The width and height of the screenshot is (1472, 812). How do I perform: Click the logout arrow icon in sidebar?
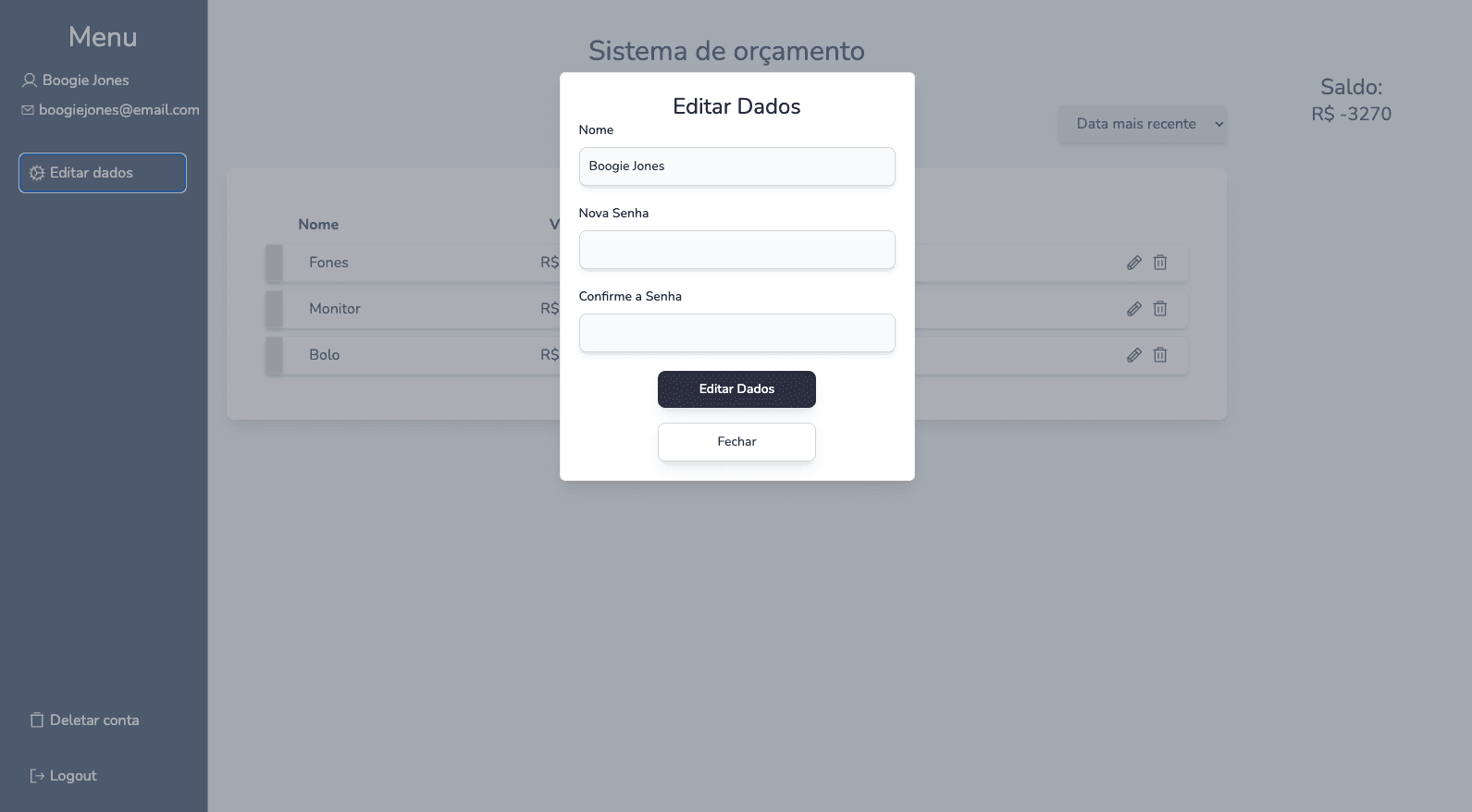(x=37, y=776)
